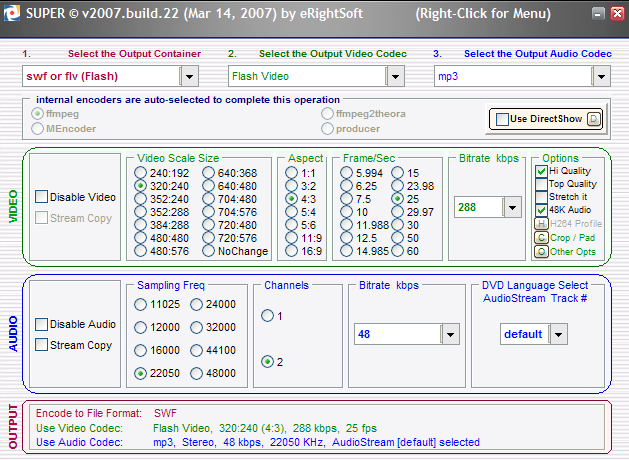Select 44100 audio sampling frequency

point(196,352)
